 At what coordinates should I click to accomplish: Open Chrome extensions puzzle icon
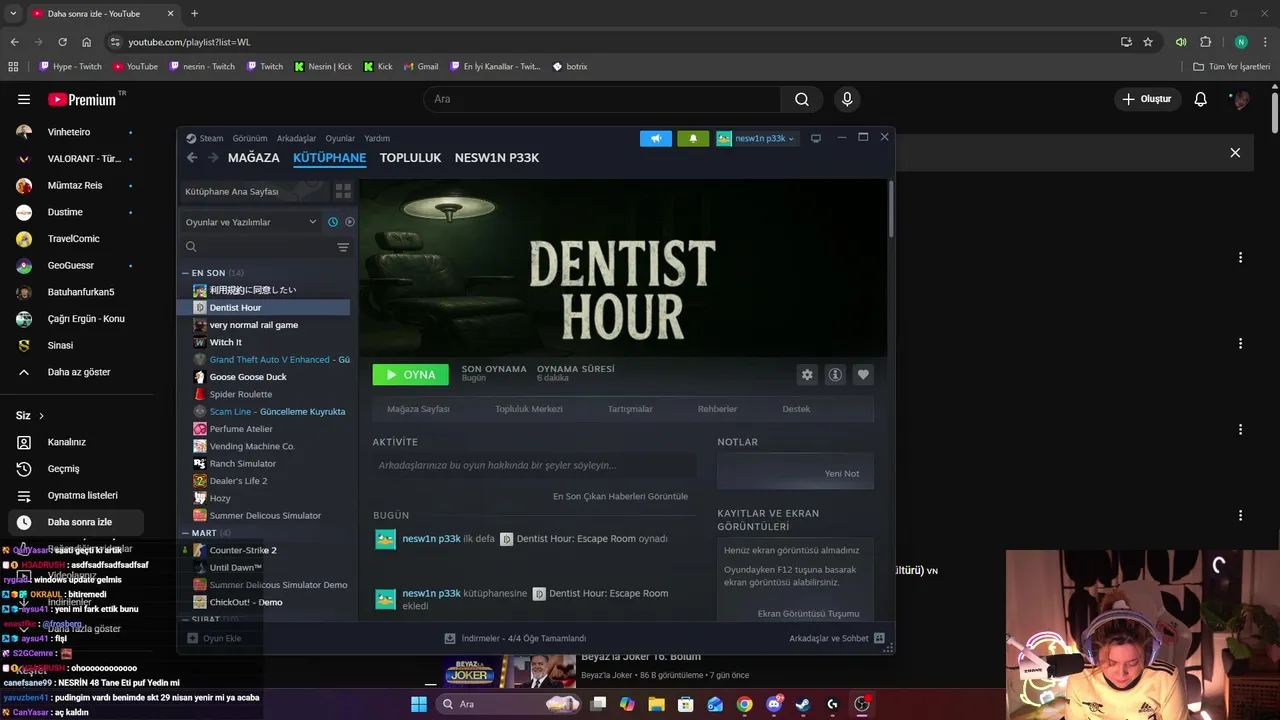[x=1205, y=42]
